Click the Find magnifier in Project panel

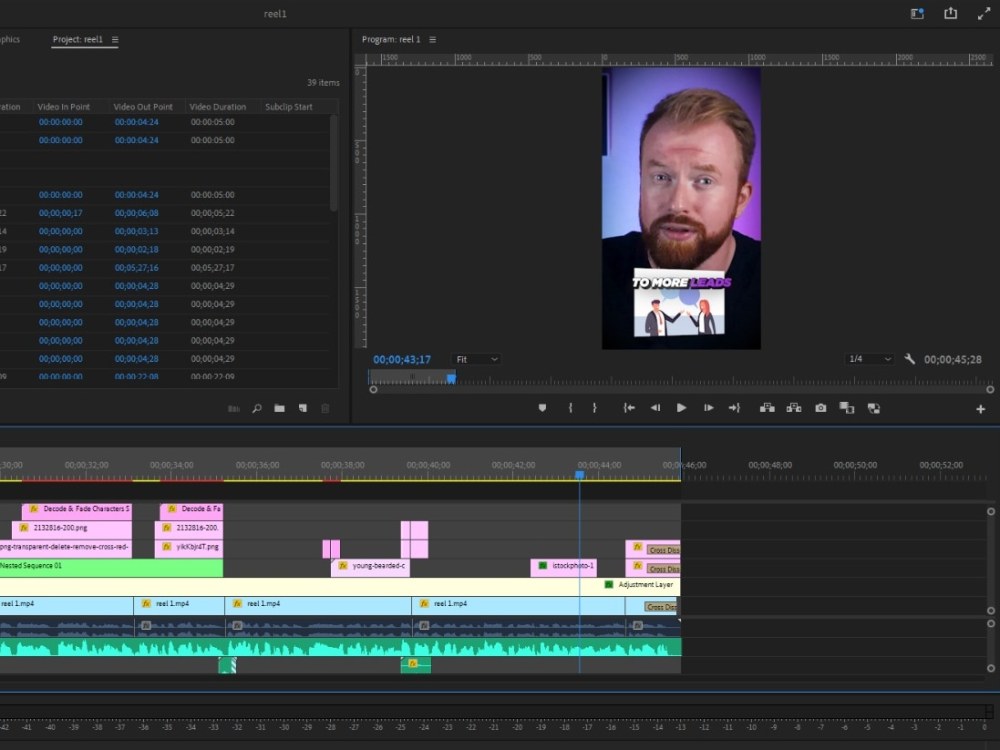[x=257, y=408]
